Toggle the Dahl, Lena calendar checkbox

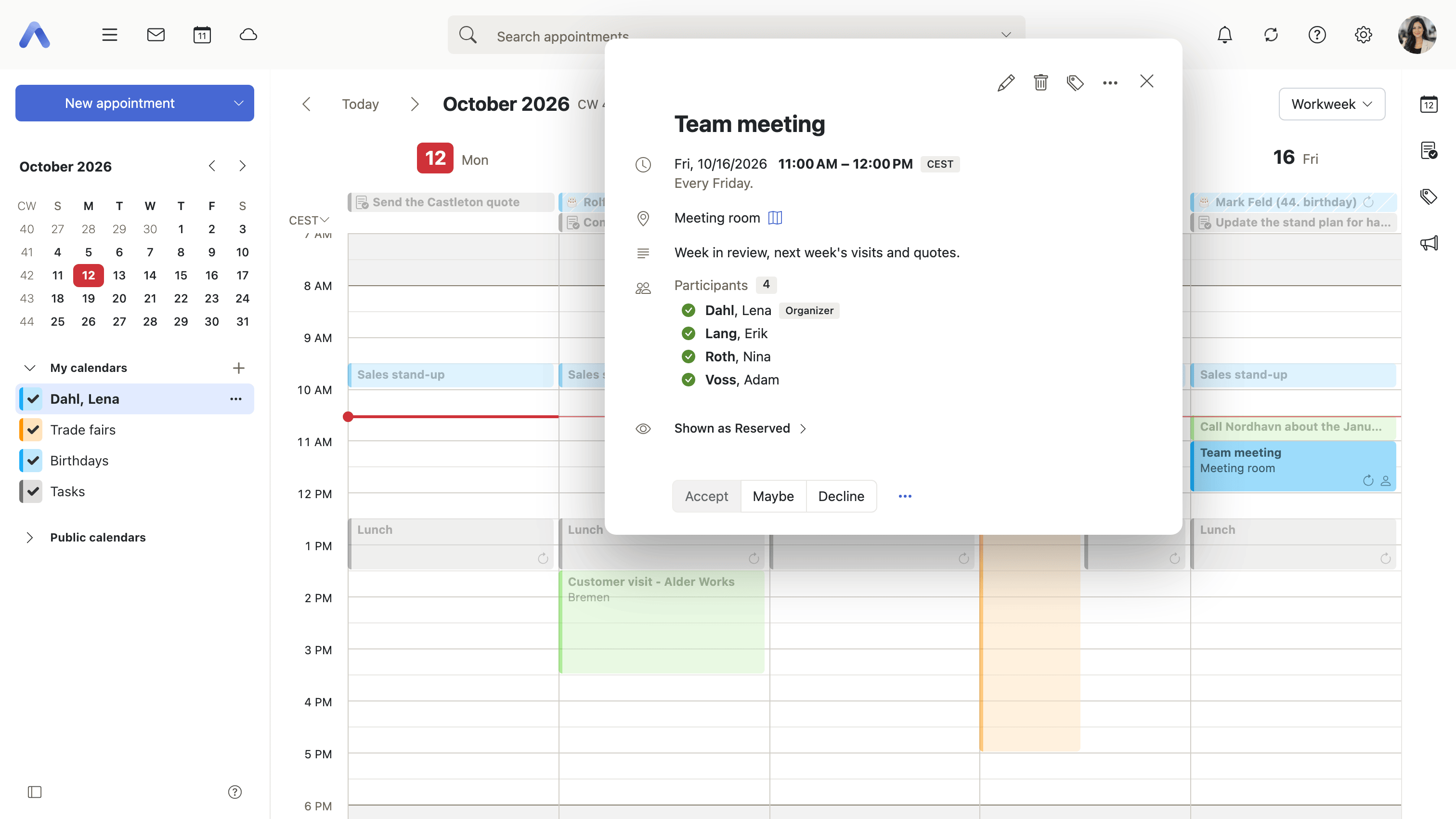click(33, 399)
